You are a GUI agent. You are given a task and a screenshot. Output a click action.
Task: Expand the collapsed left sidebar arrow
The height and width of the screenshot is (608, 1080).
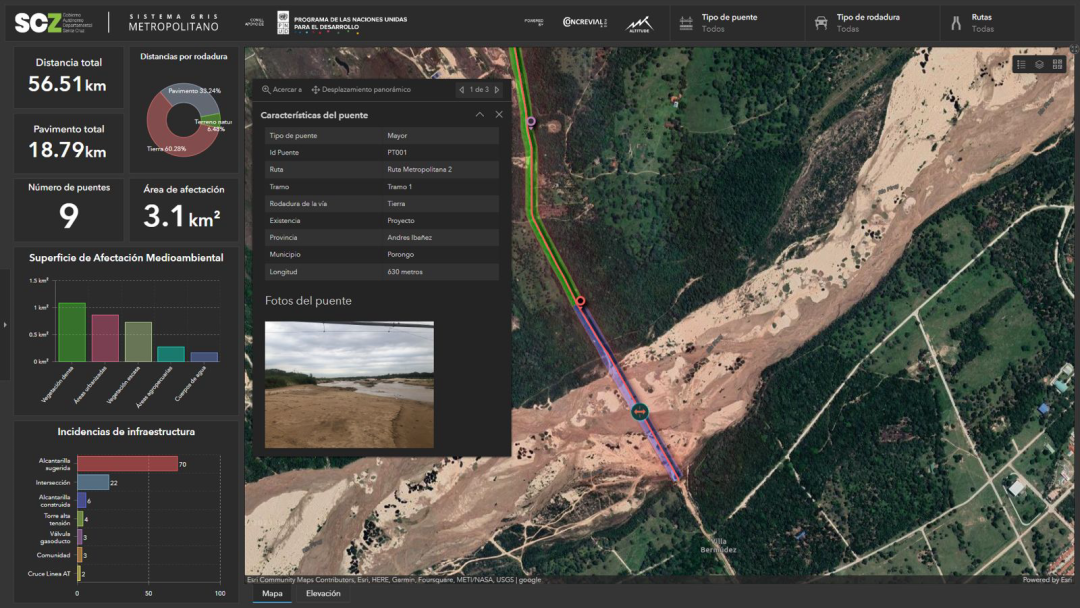tap(5, 324)
